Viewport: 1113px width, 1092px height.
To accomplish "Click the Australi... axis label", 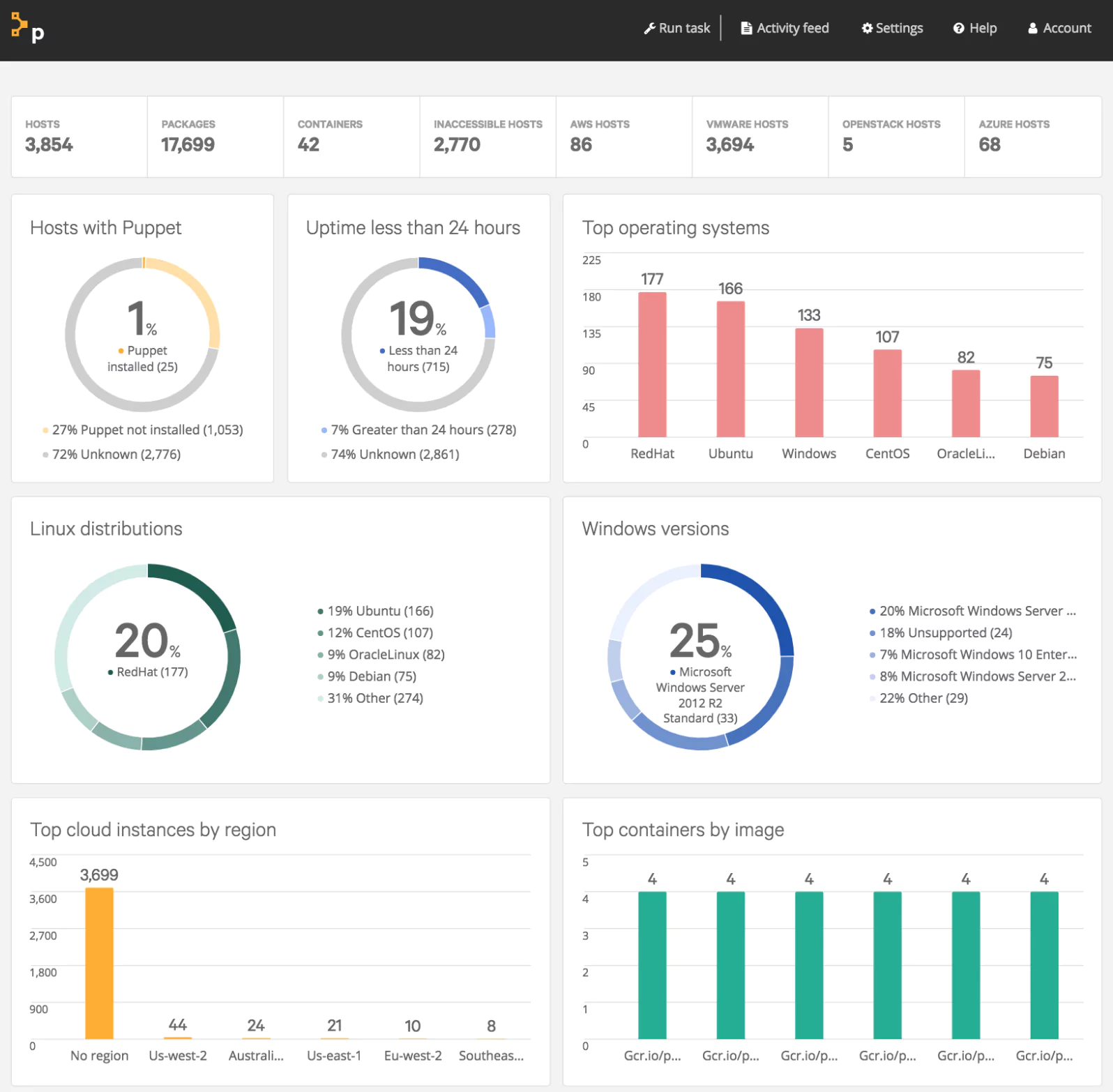I will pos(256,1056).
